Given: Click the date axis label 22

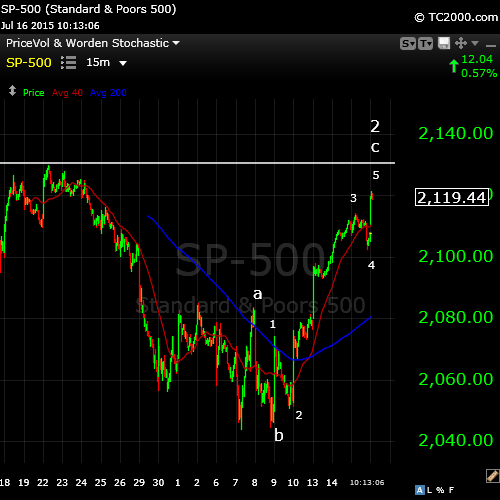Looking at the screenshot, I should [x=43, y=483].
